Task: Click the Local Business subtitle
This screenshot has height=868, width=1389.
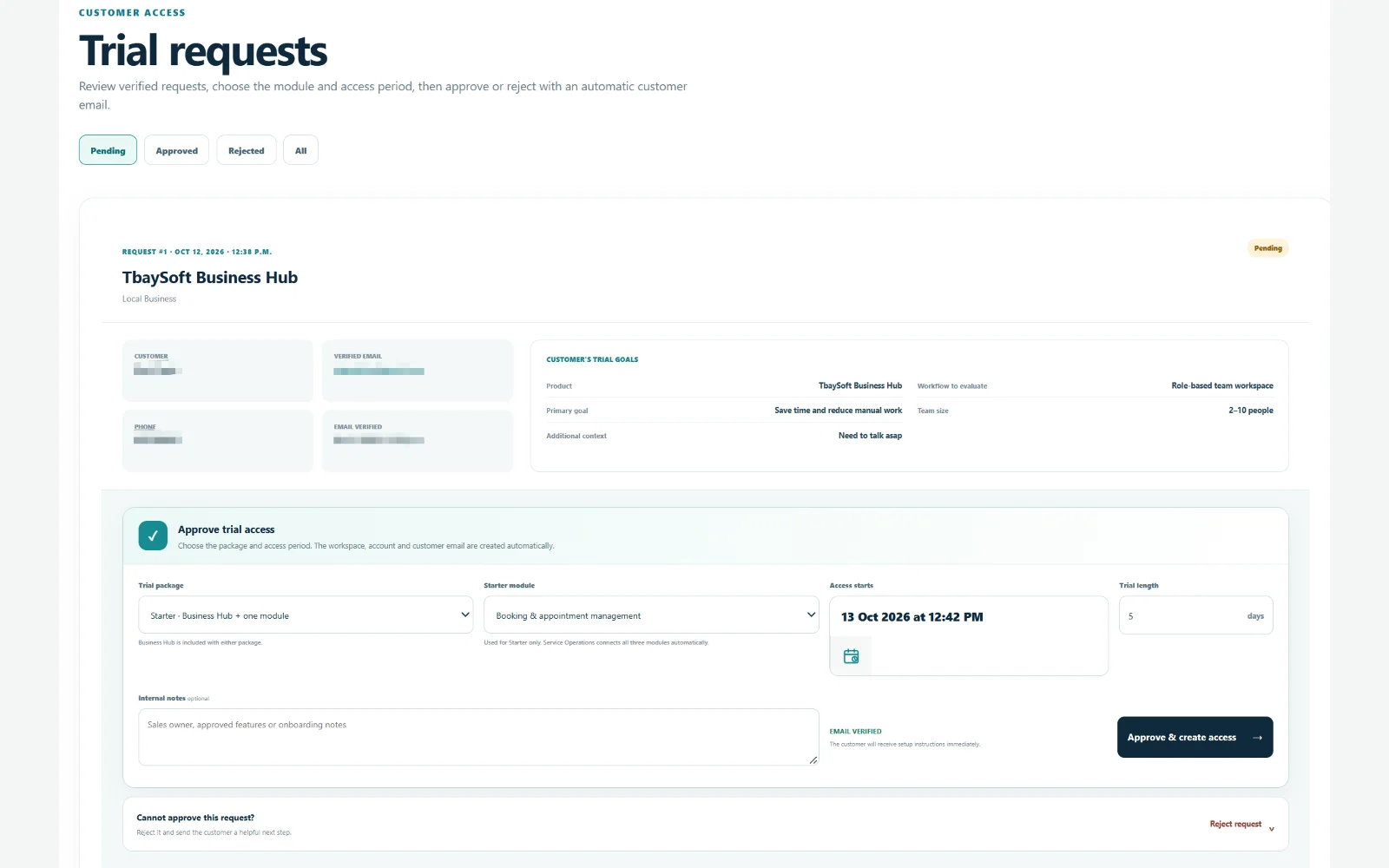Action: click(149, 299)
